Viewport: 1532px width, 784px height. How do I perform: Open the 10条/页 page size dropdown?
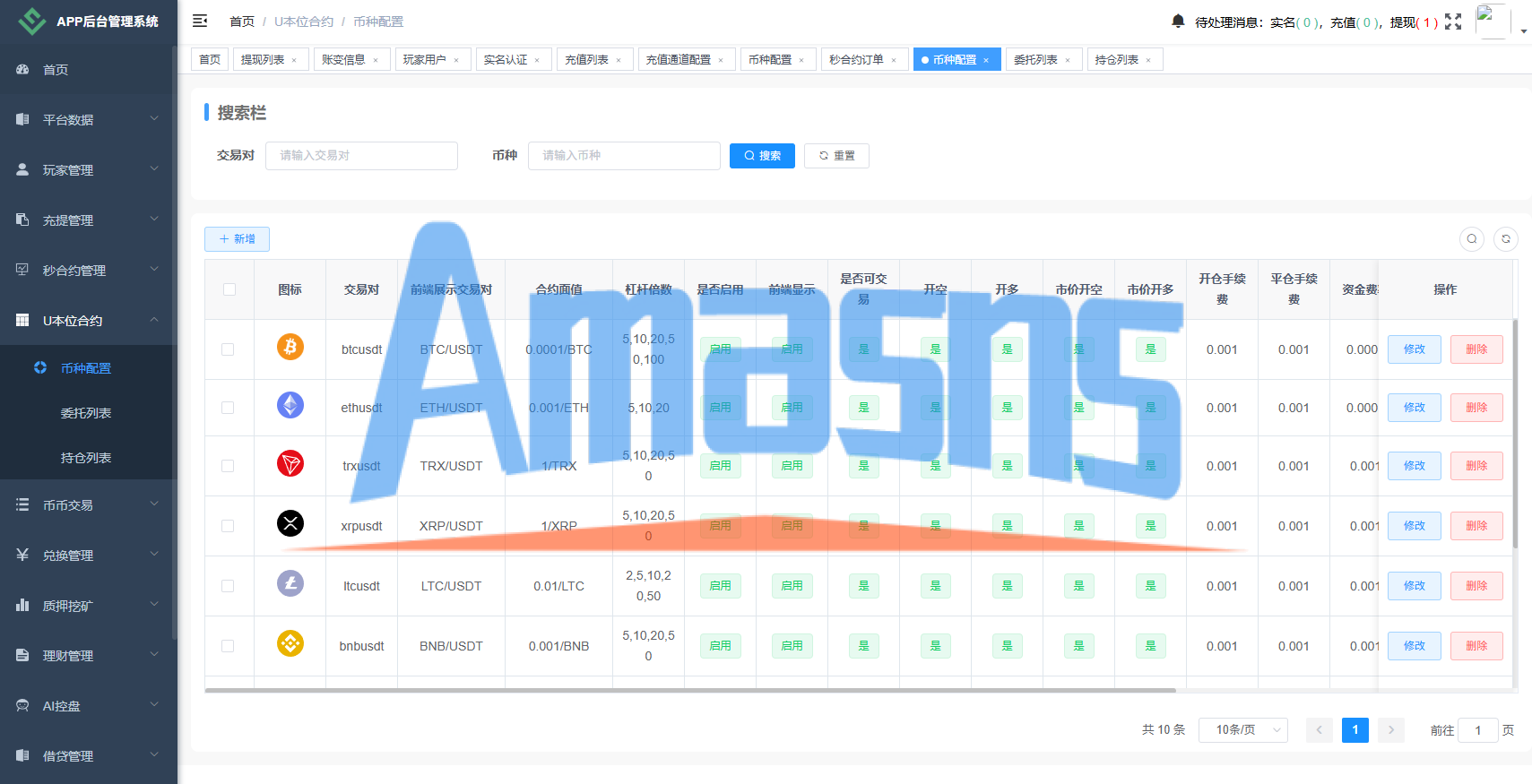point(1242,730)
